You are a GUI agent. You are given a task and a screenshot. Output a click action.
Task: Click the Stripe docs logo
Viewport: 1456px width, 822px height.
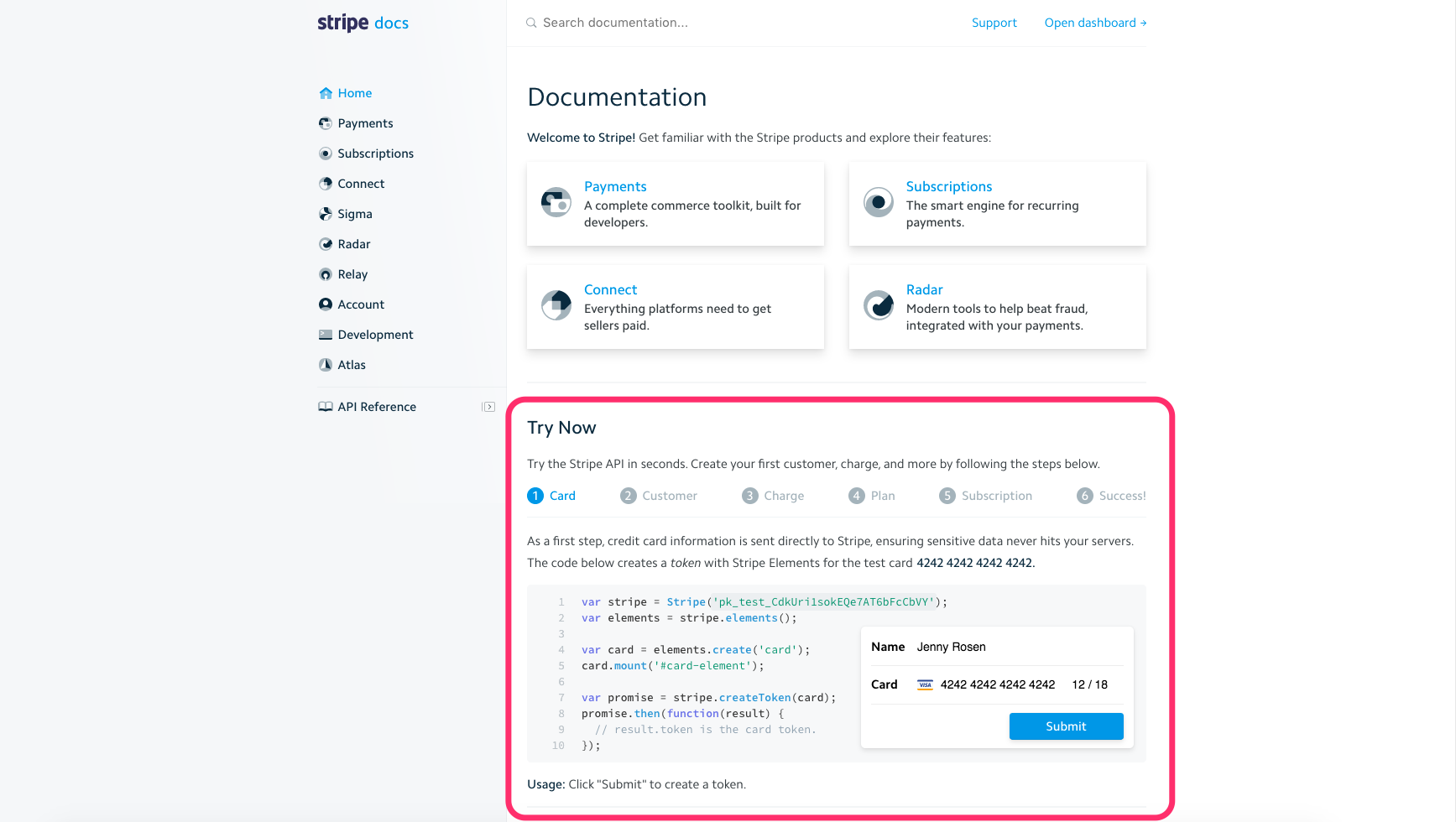tap(363, 23)
